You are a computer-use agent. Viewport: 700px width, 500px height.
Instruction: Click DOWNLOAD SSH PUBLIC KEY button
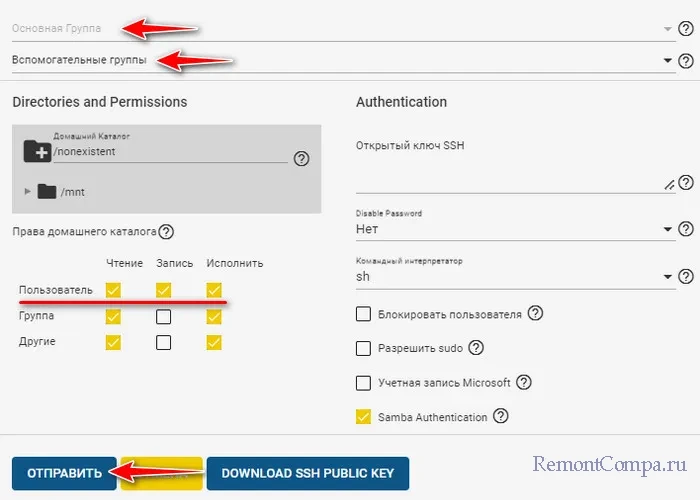(x=308, y=473)
